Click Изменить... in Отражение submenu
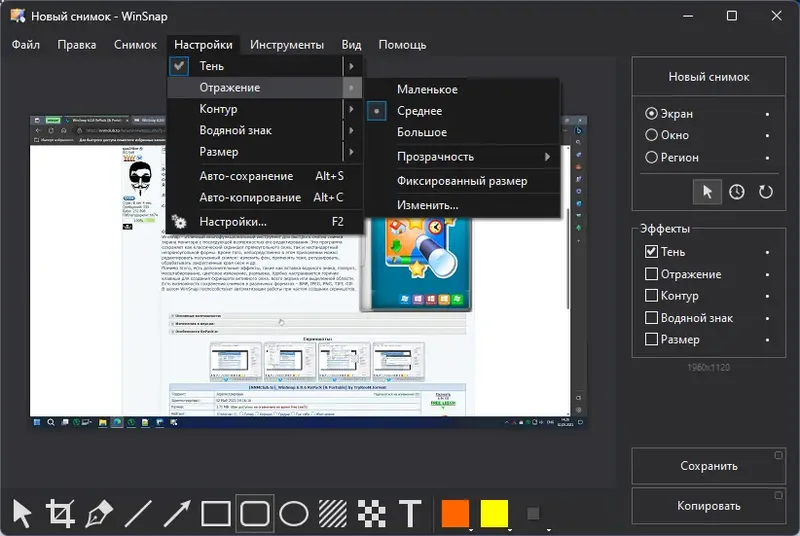The height and width of the screenshot is (536, 800). coord(463,205)
